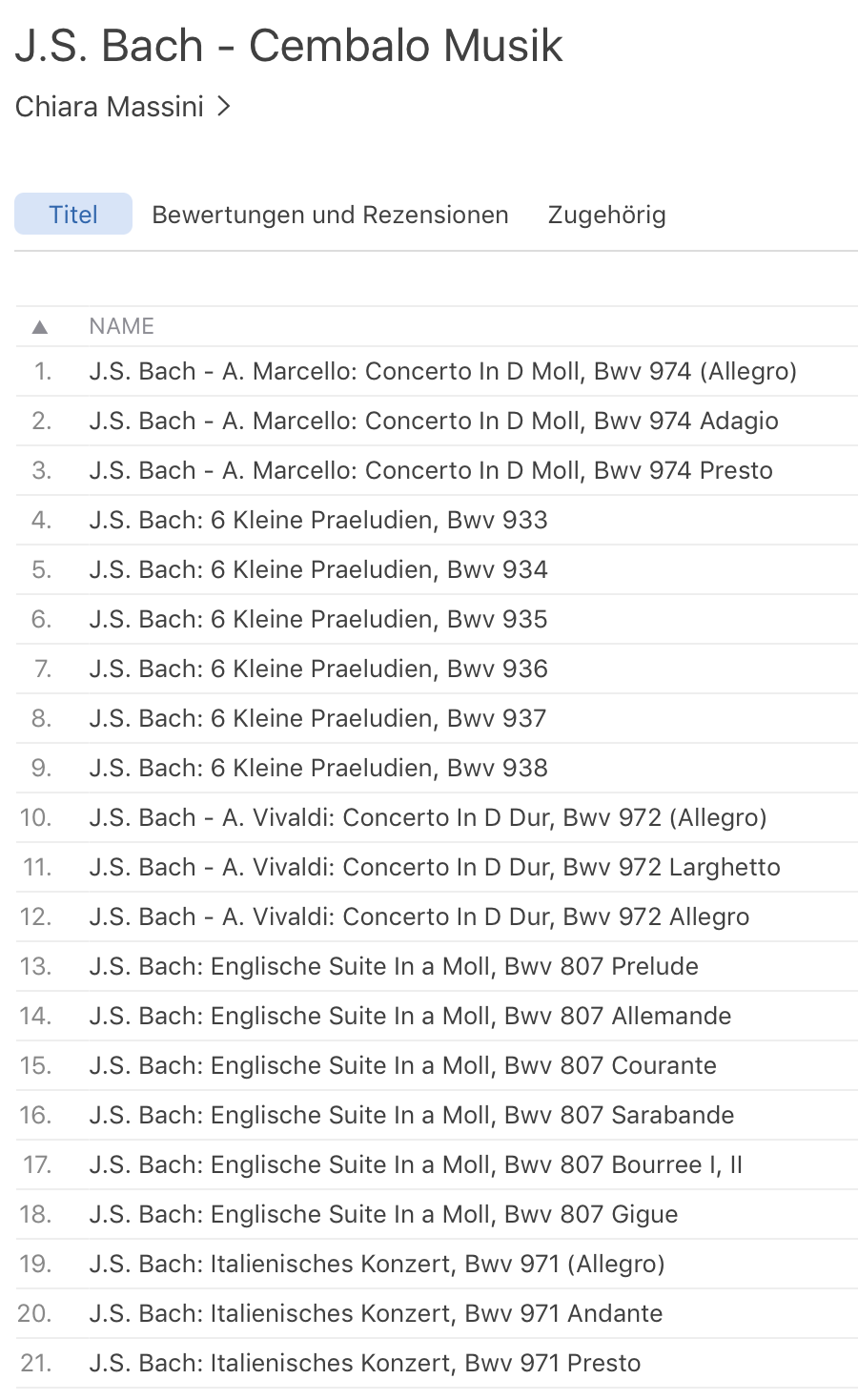Select the Bwv 807 Bourree I, II track

click(x=415, y=1164)
